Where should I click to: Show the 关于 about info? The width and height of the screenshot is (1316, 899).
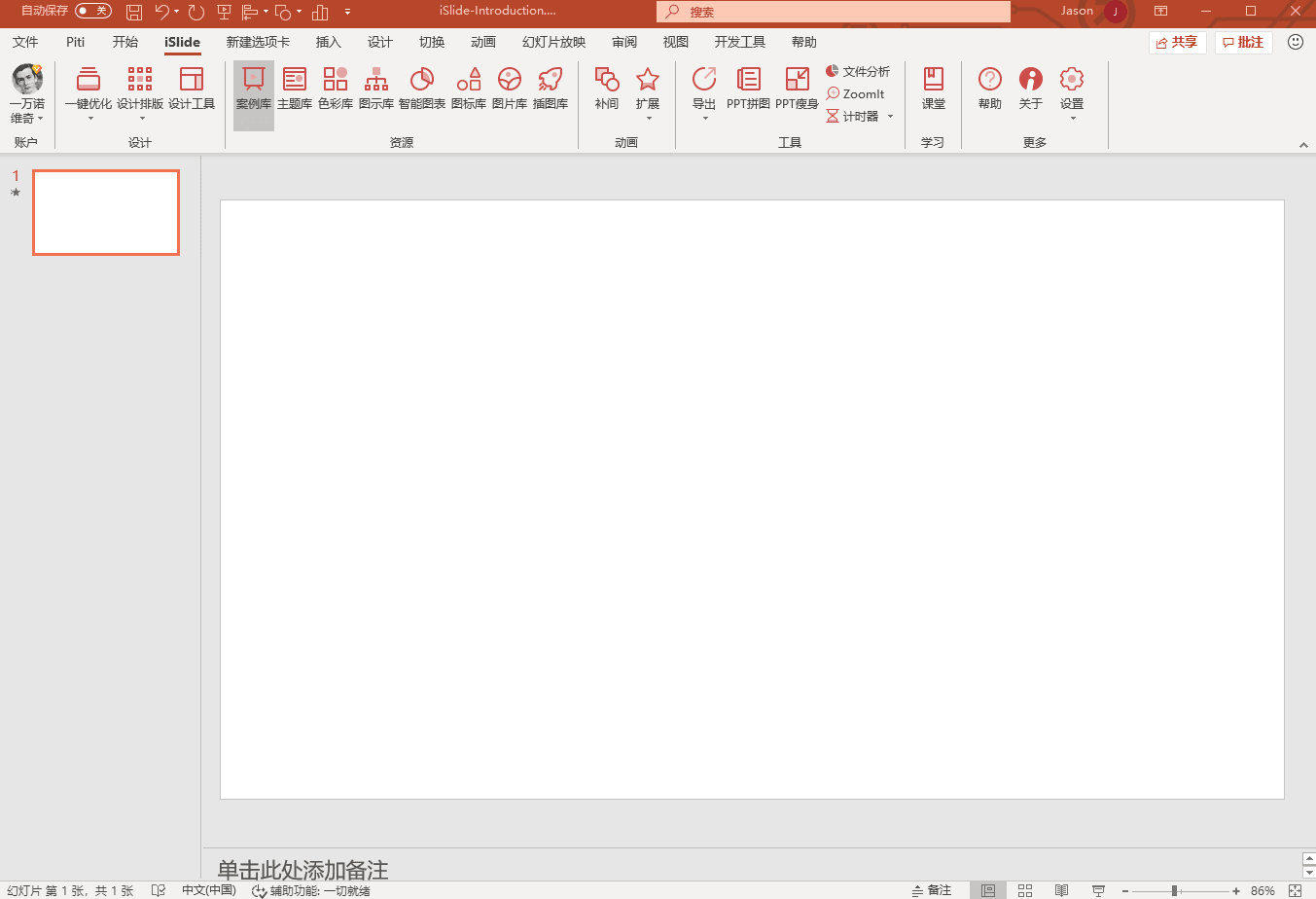(1031, 89)
